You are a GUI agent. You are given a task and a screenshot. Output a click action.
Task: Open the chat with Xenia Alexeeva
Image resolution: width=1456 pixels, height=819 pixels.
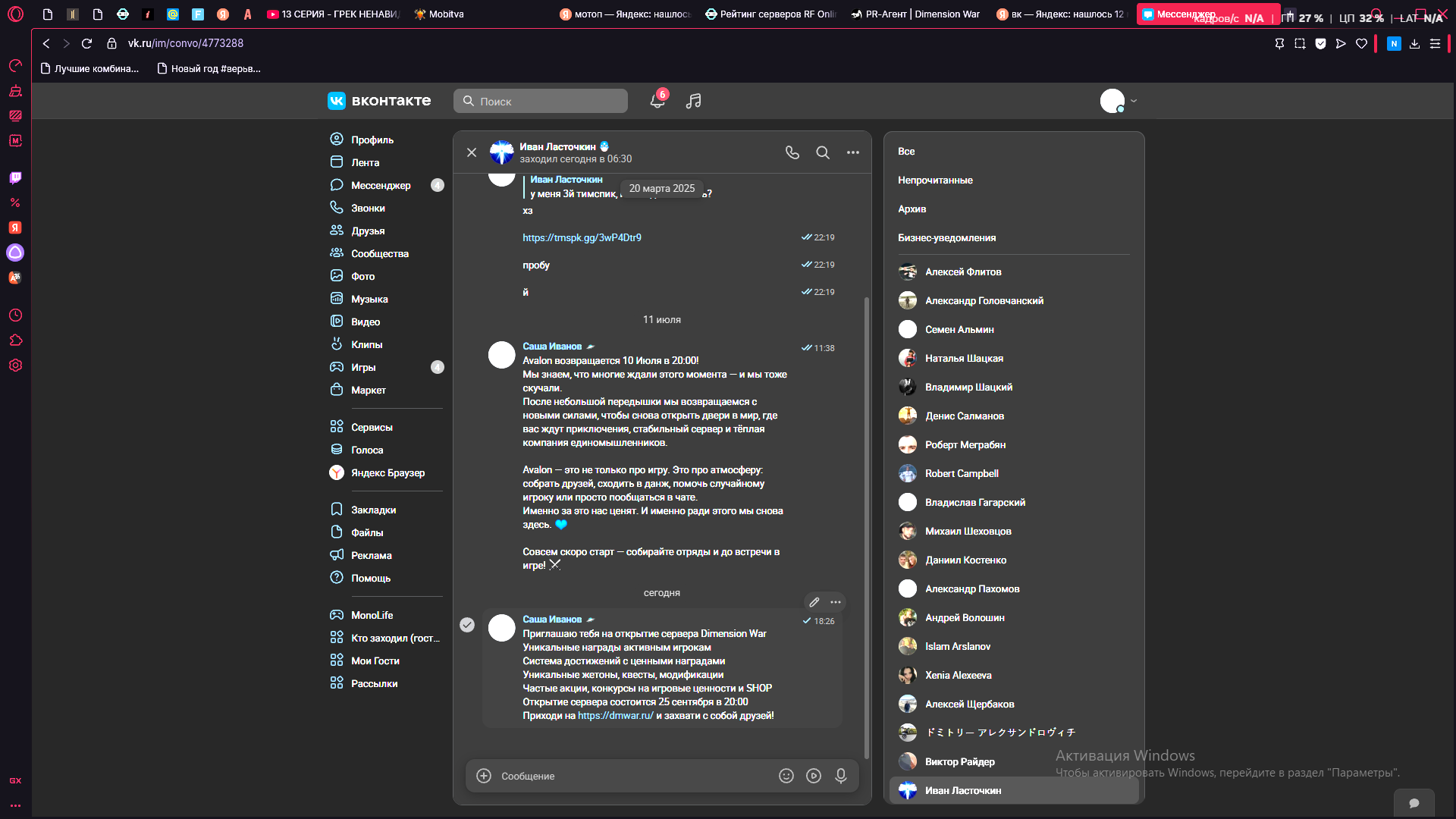pyautogui.click(x=1013, y=675)
